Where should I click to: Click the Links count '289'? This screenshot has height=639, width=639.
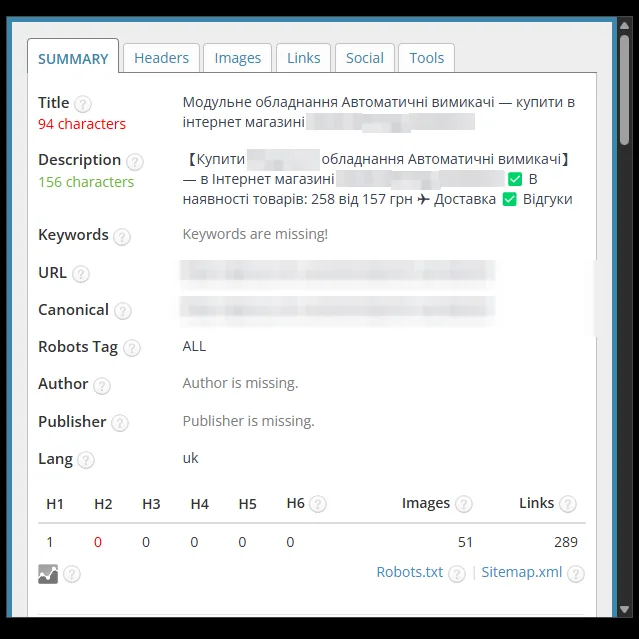[x=566, y=542]
